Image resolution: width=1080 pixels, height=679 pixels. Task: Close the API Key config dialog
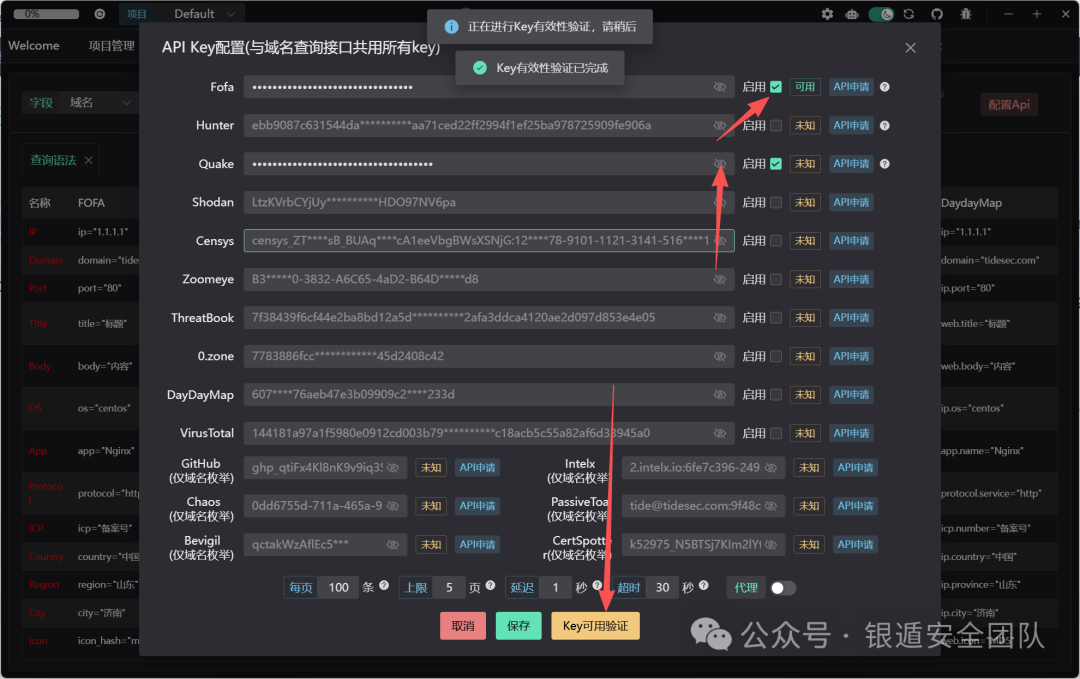tap(910, 48)
